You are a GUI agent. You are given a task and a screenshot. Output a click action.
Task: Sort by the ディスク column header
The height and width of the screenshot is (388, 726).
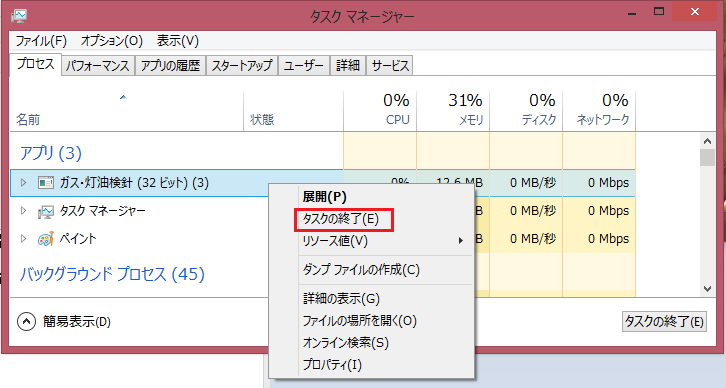click(526, 111)
